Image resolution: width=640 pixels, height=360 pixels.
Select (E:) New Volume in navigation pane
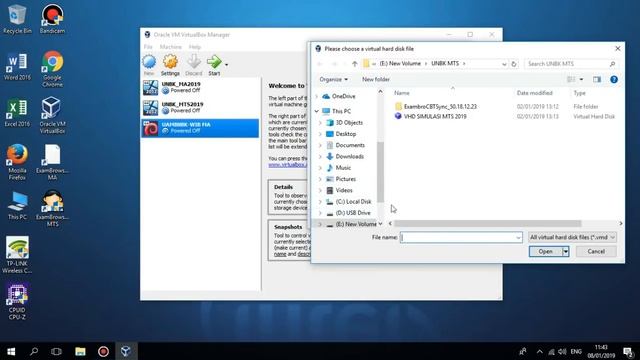click(x=356, y=224)
